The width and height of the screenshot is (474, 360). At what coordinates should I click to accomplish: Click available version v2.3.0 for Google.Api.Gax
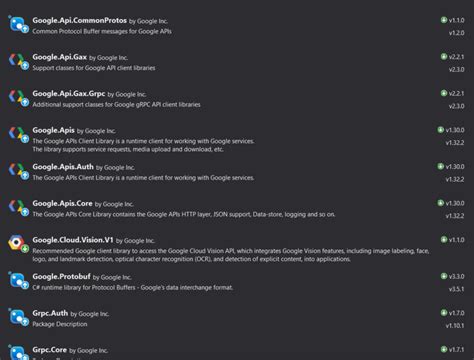(x=456, y=69)
